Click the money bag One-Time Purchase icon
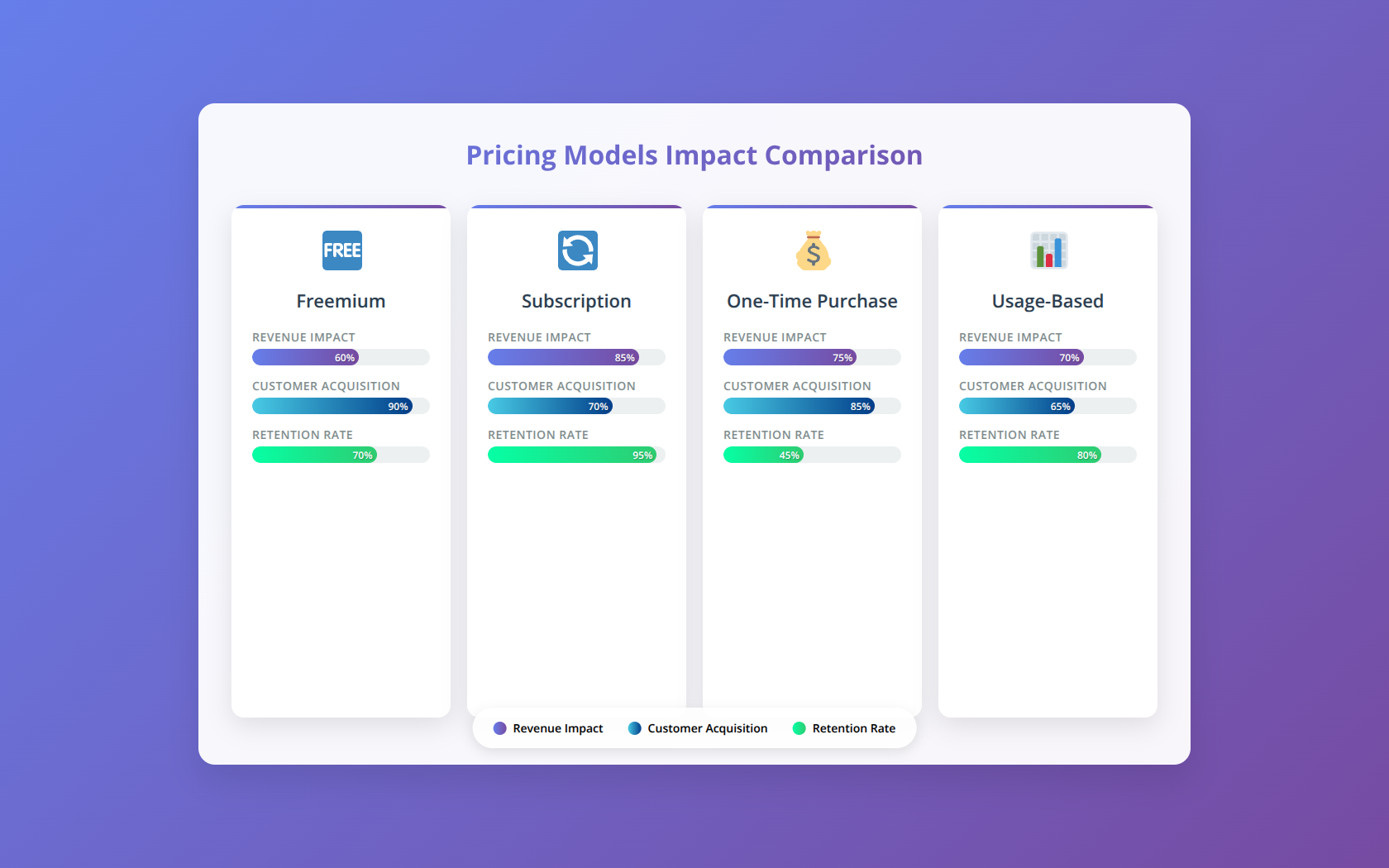 (x=813, y=250)
